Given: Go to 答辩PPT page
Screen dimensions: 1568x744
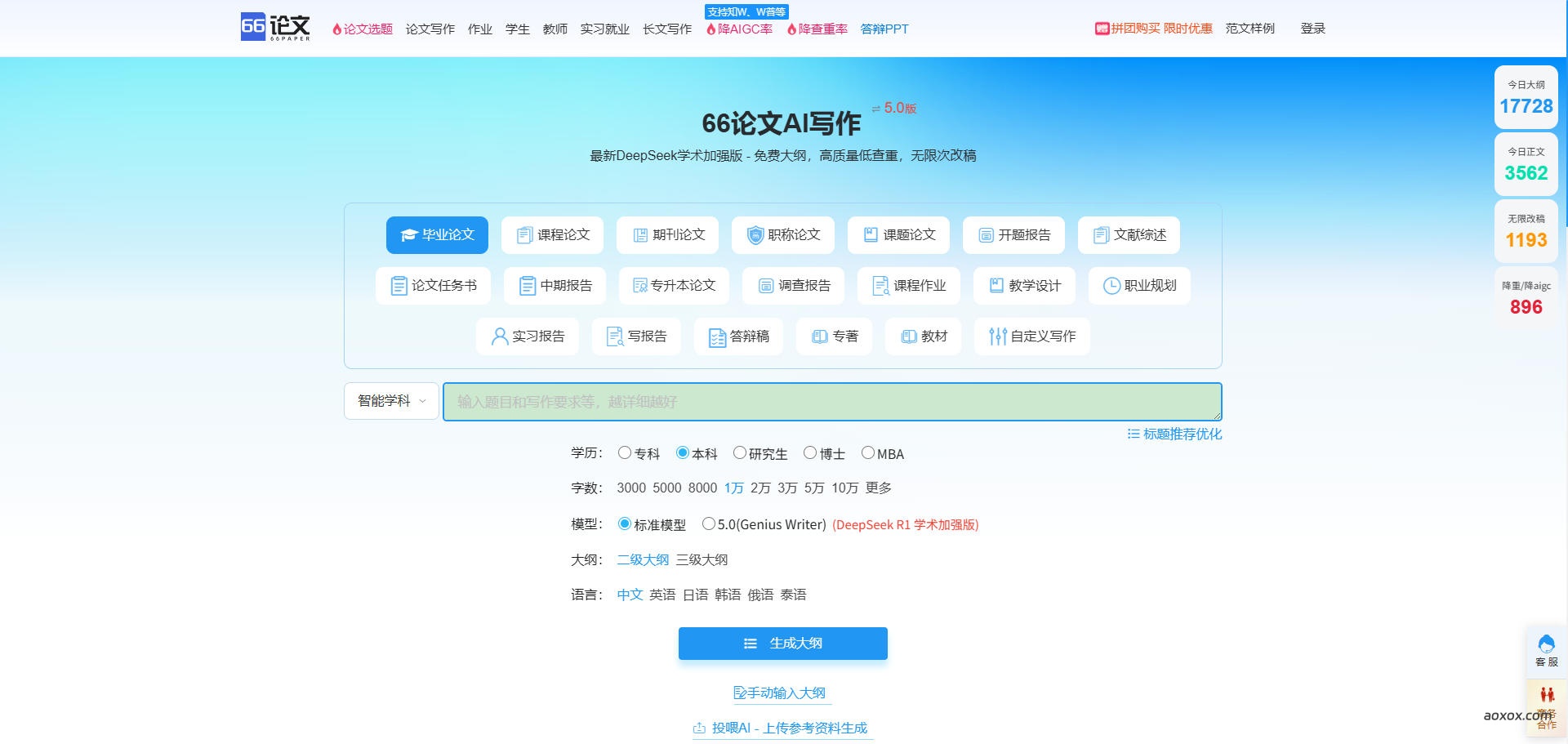Looking at the screenshot, I should (x=884, y=29).
